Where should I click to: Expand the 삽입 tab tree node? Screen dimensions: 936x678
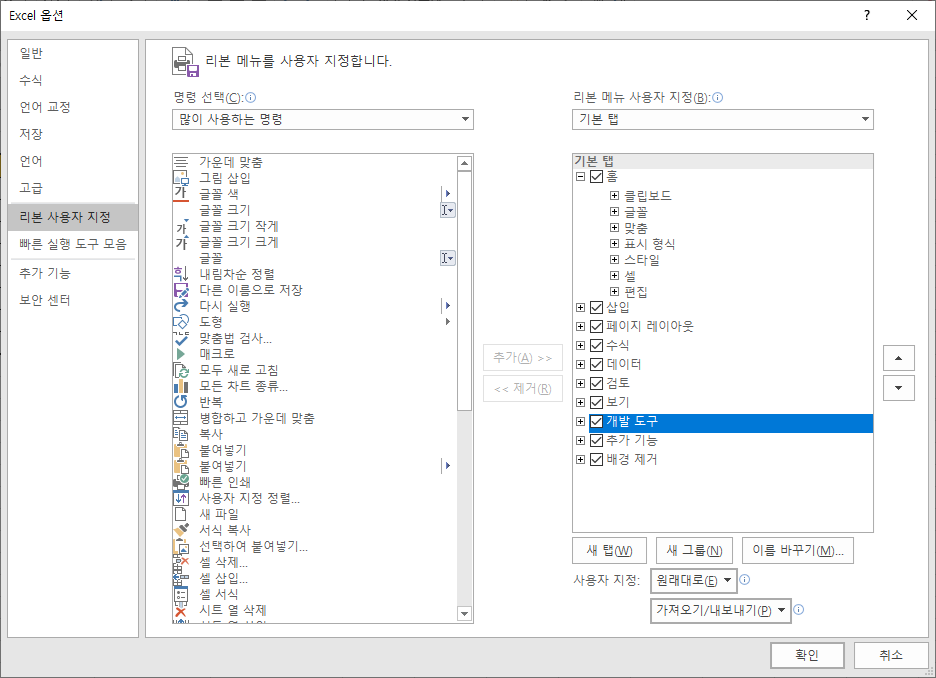click(x=580, y=308)
